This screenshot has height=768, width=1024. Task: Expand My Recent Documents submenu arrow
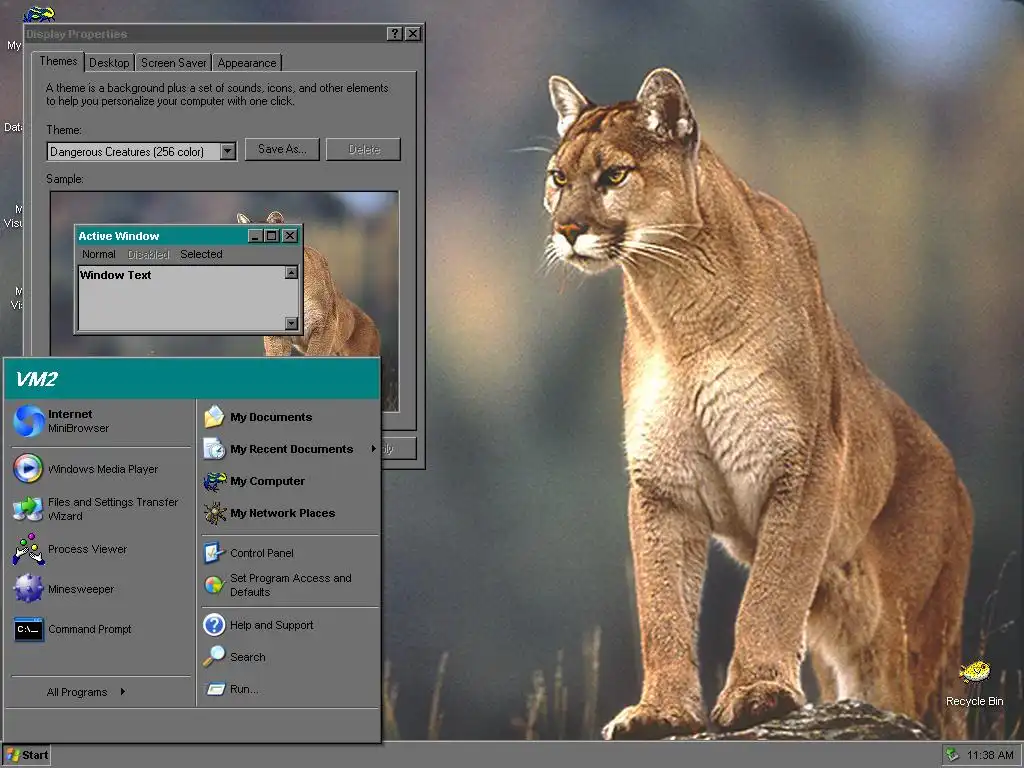click(x=374, y=449)
